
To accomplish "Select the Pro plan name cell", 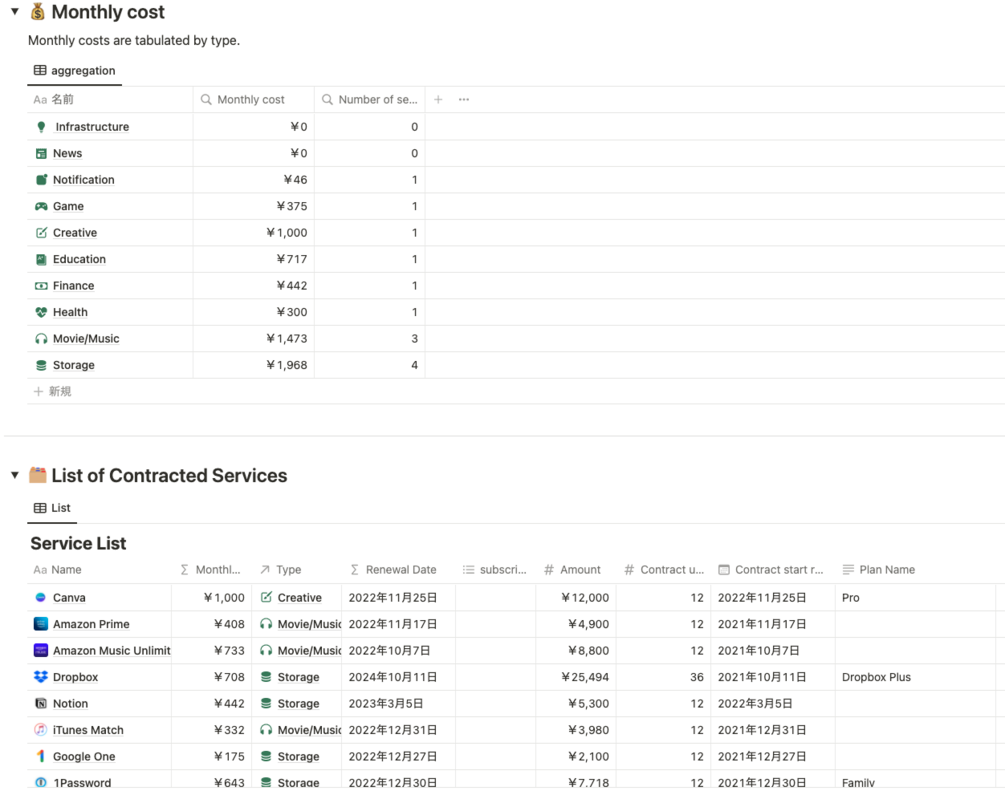I will pyautogui.click(x=915, y=598).
